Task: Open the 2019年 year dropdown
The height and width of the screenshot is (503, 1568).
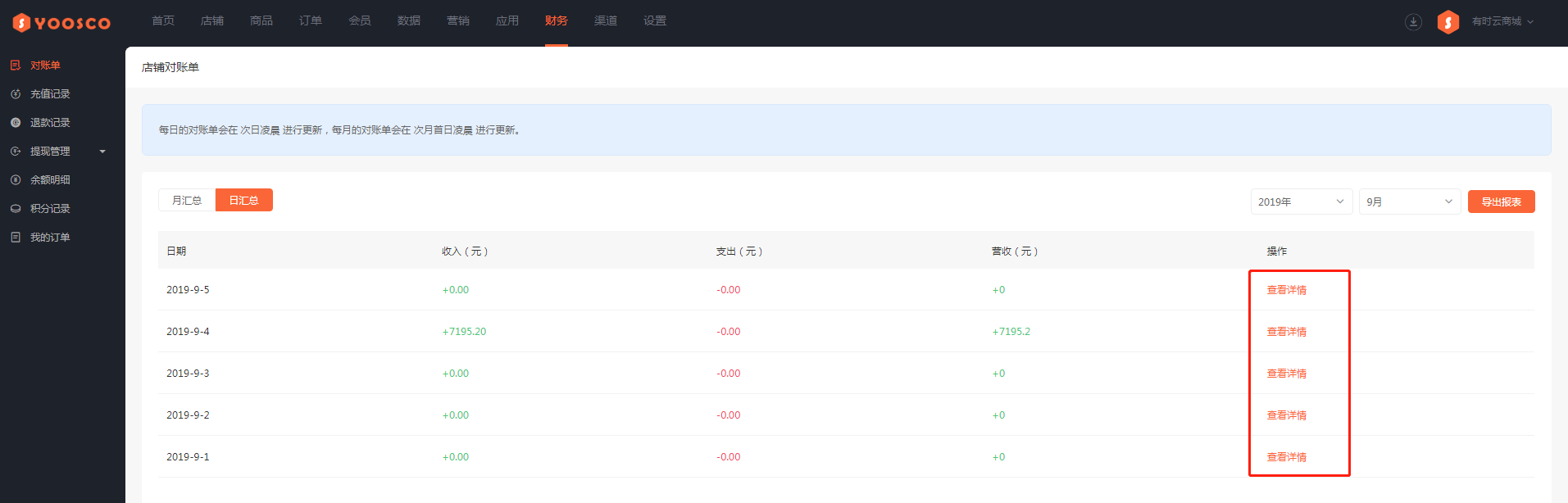Action: (x=1302, y=202)
